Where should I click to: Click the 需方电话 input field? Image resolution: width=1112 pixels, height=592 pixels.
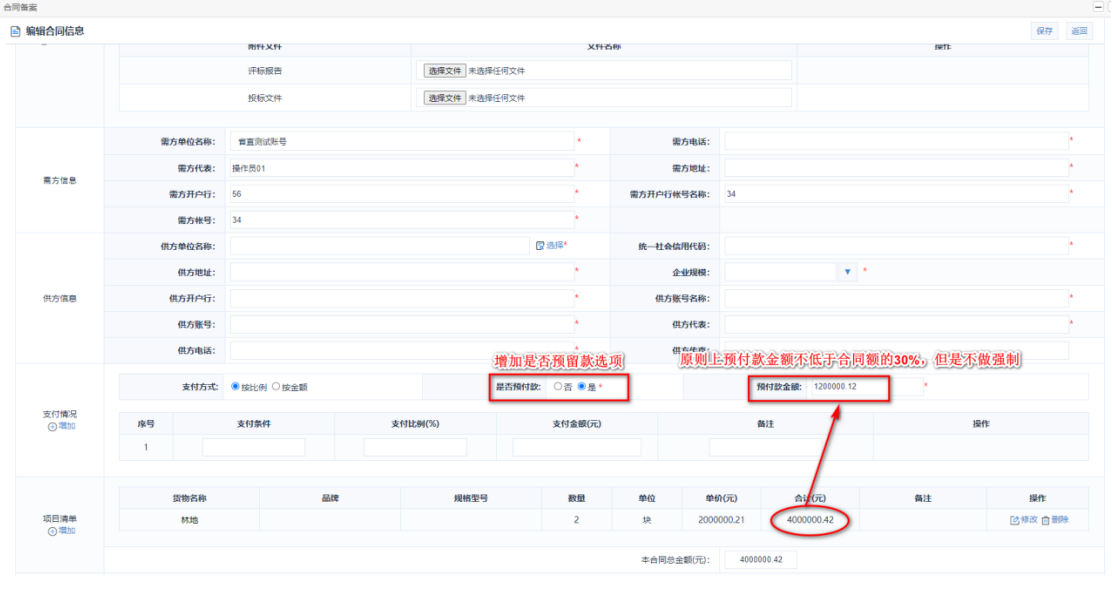895,142
